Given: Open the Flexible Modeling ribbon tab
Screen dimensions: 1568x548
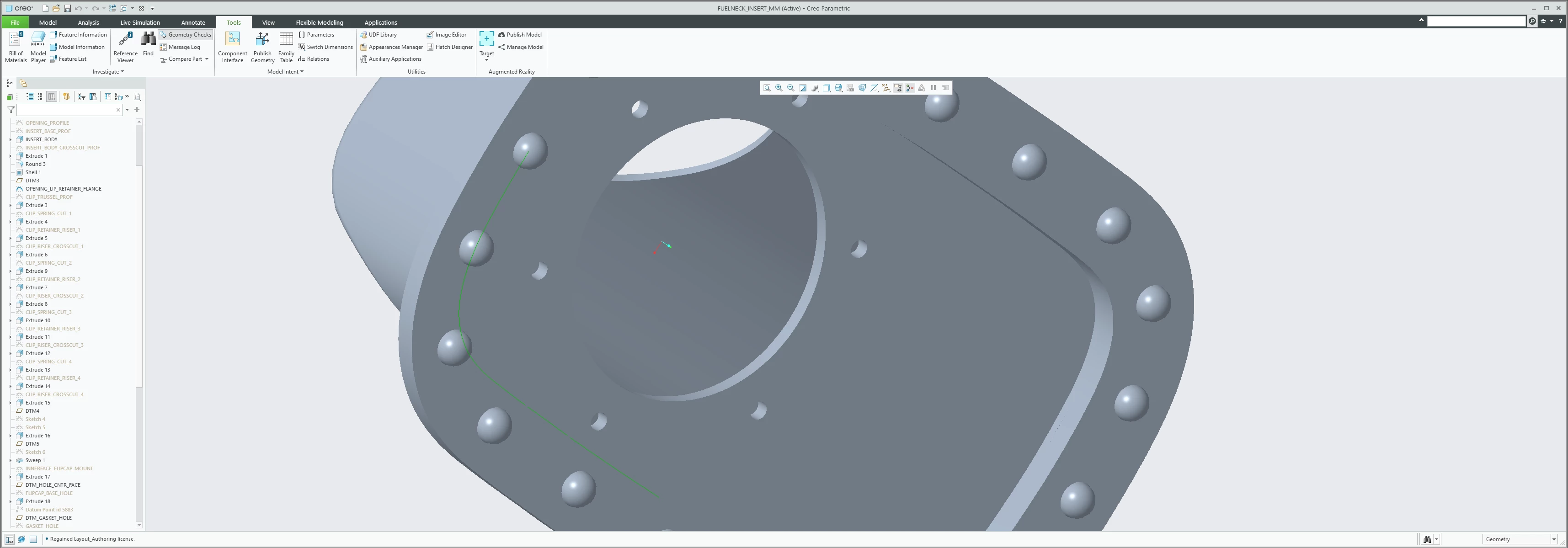Looking at the screenshot, I should [x=319, y=22].
